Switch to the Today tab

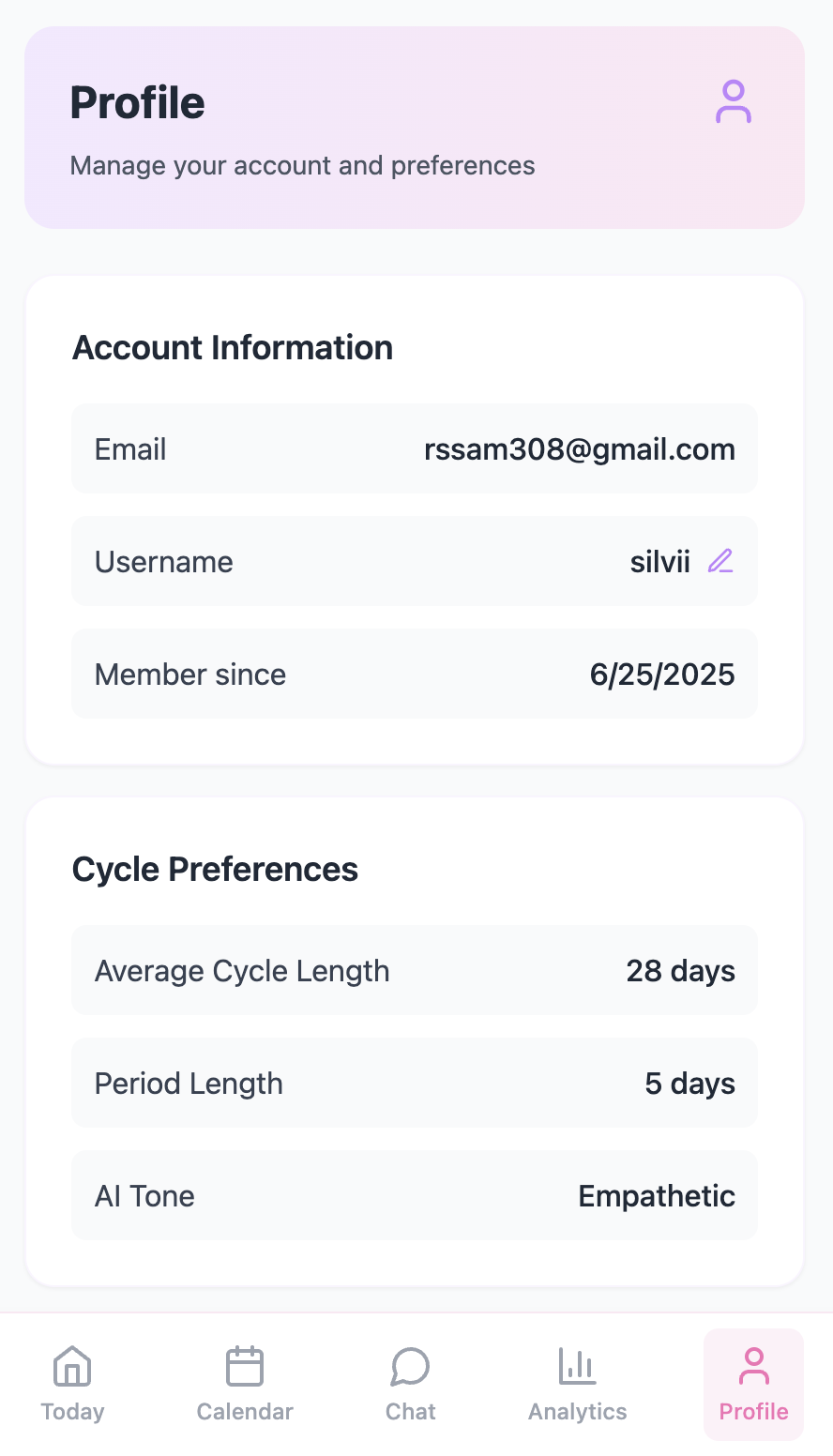pos(72,1411)
